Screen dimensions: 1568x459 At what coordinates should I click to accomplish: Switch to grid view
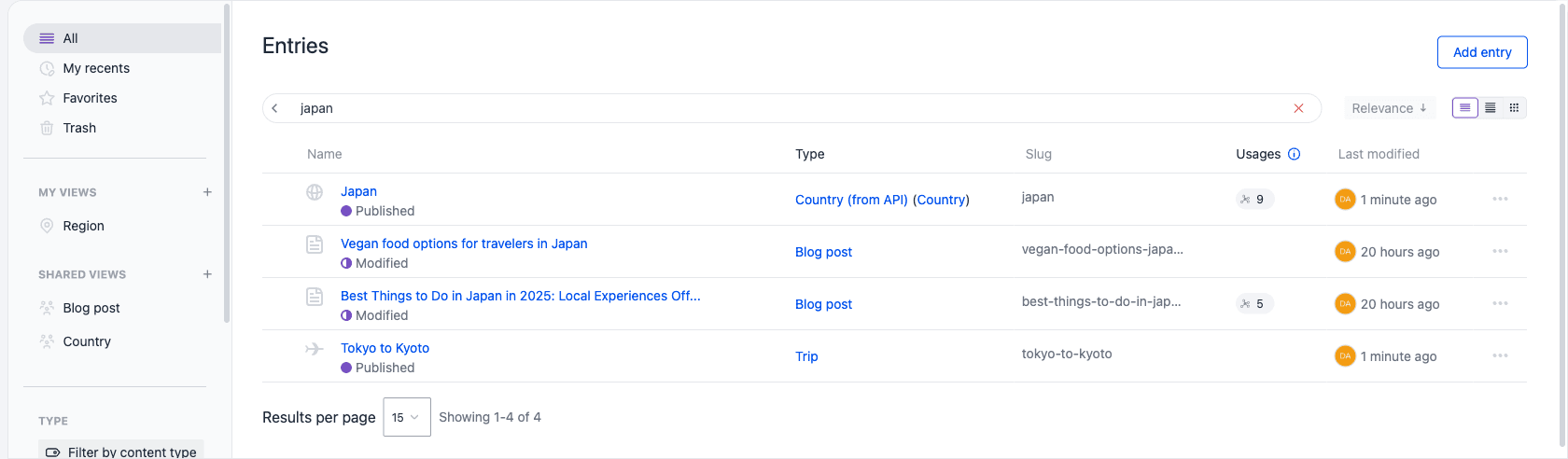(x=1514, y=108)
